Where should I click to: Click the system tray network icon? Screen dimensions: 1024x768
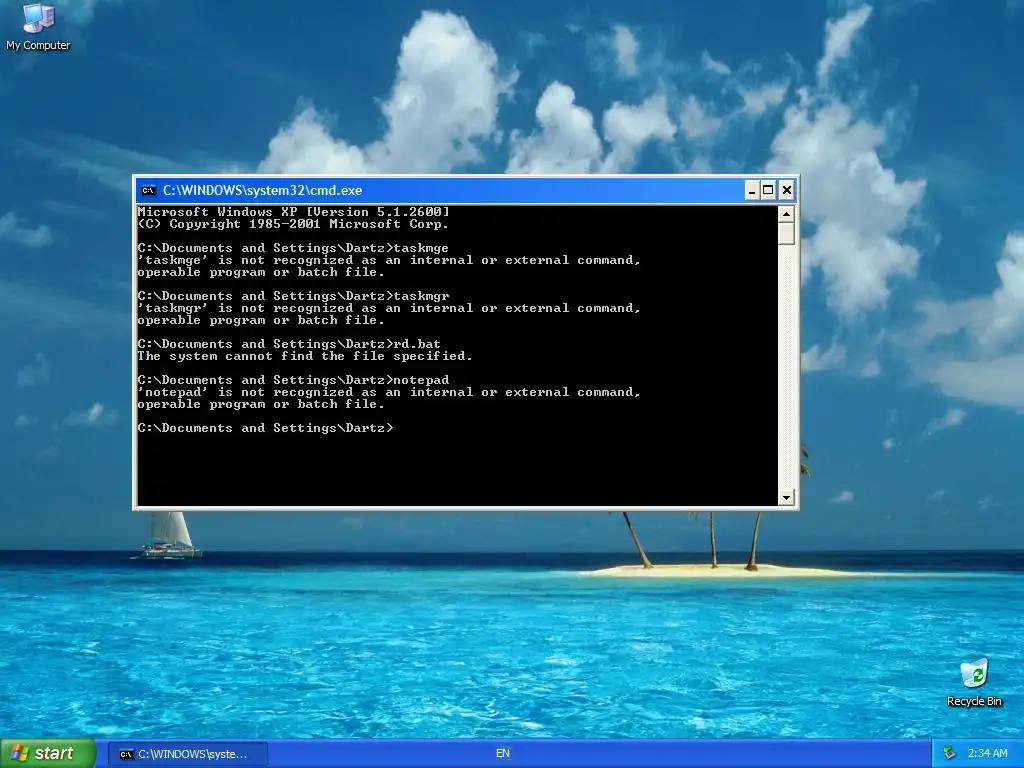(950, 753)
